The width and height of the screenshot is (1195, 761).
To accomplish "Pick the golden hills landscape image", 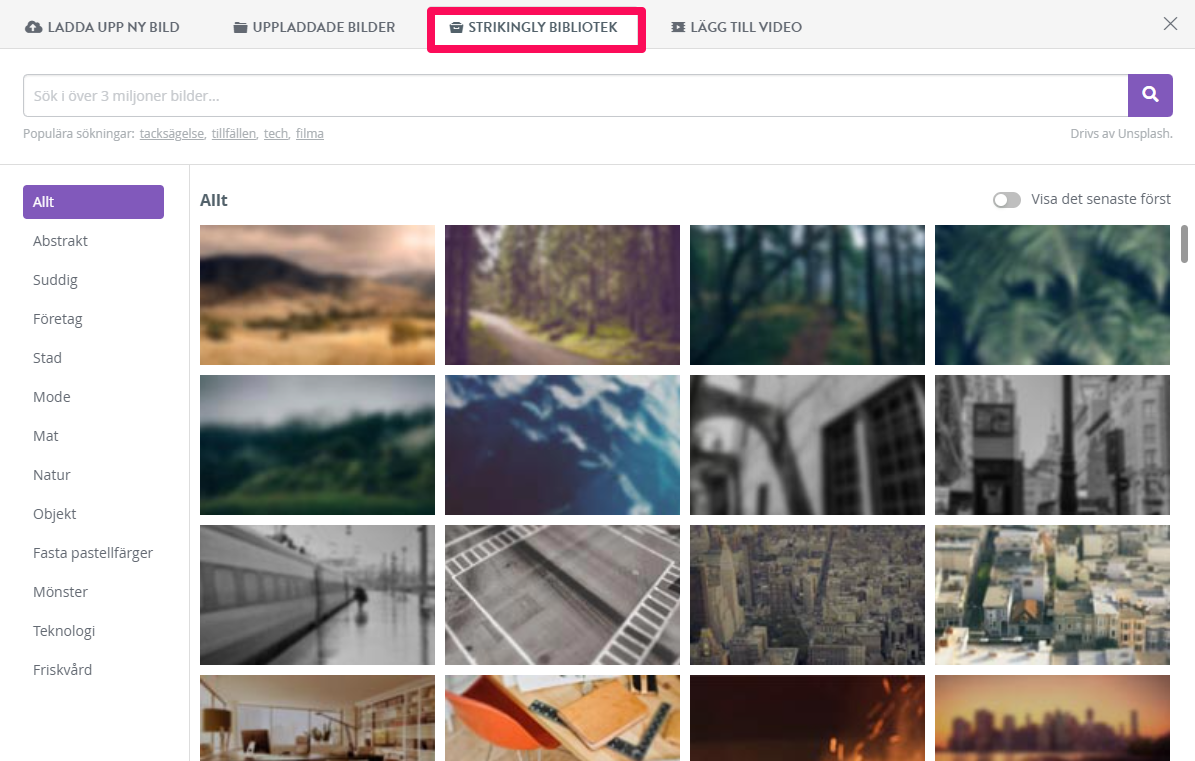I will tap(317, 295).
